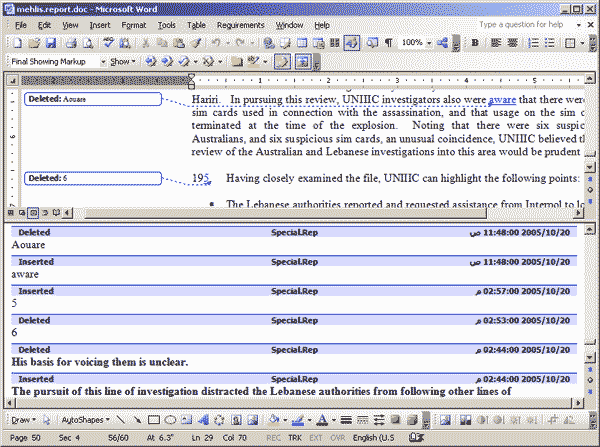Viewport: 600px width, 447px height.
Task: Click the New blank document icon
Action: (x=19, y=43)
